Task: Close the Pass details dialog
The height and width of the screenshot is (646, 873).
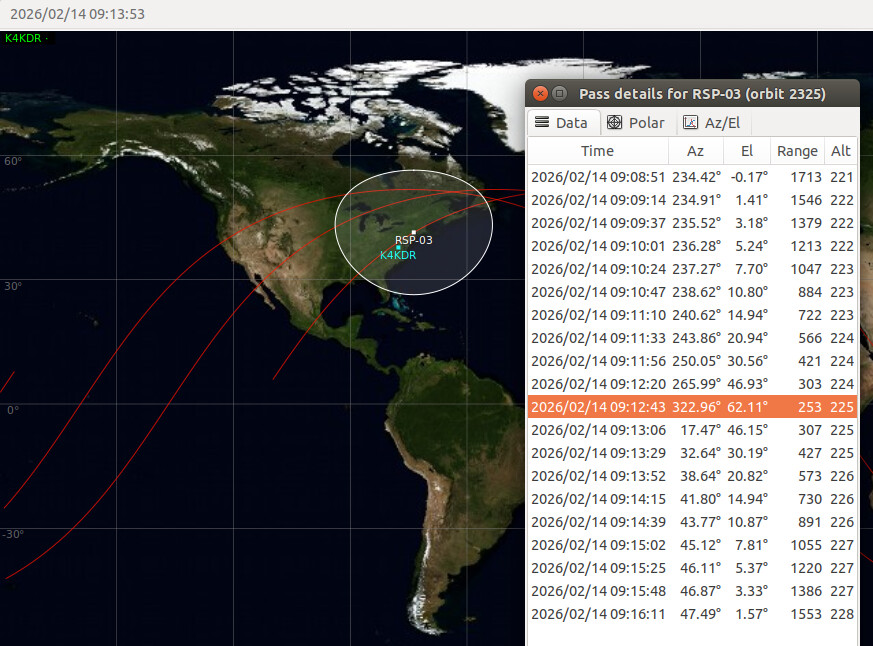Action: point(540,93)
